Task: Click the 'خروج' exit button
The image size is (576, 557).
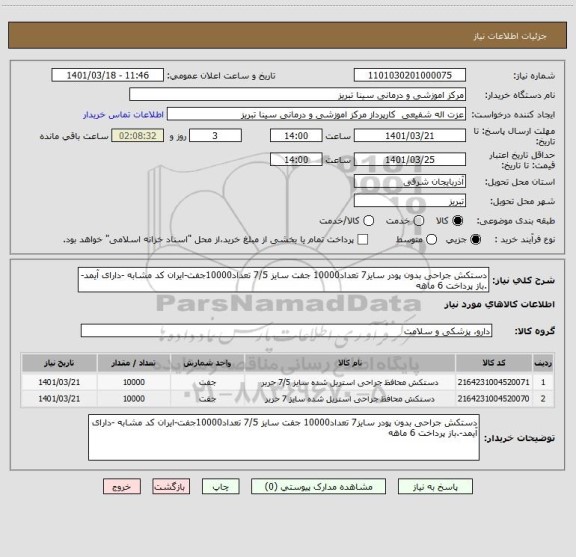Action: click(122, 486)
